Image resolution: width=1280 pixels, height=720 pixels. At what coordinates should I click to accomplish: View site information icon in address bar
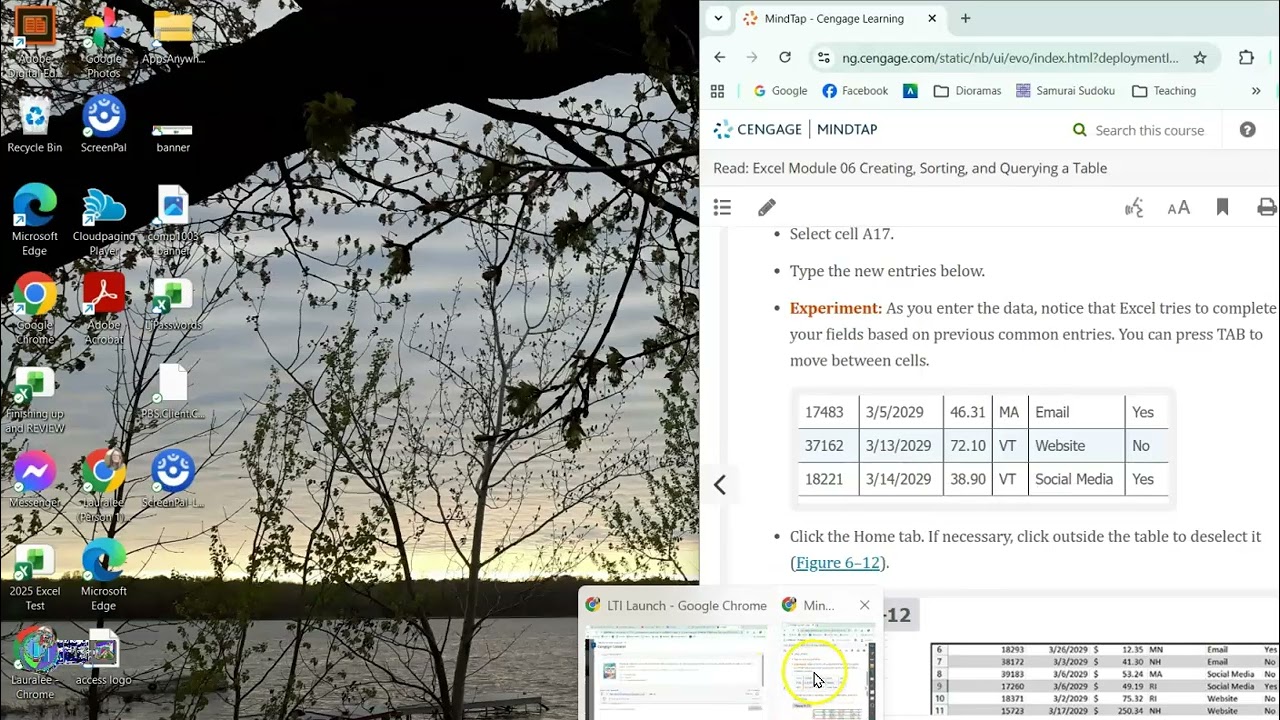pos(823,58)
